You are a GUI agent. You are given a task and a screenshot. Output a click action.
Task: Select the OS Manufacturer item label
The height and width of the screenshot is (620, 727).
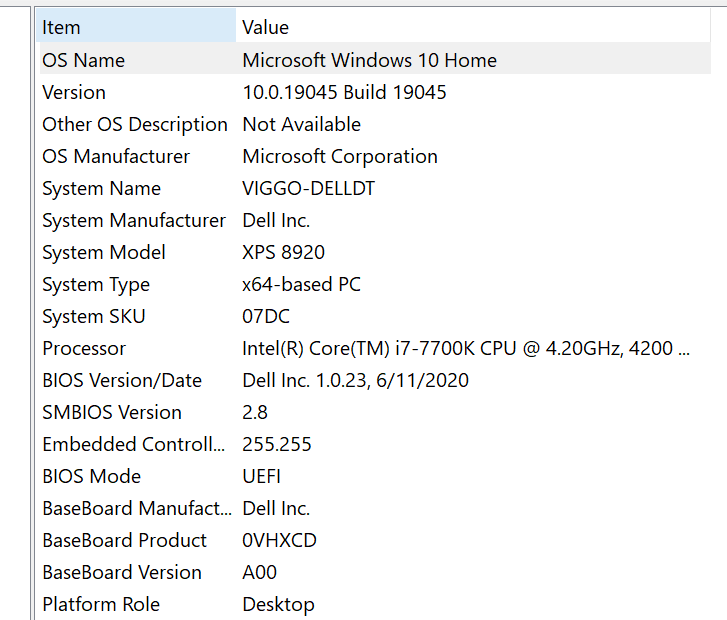(116, 156)
